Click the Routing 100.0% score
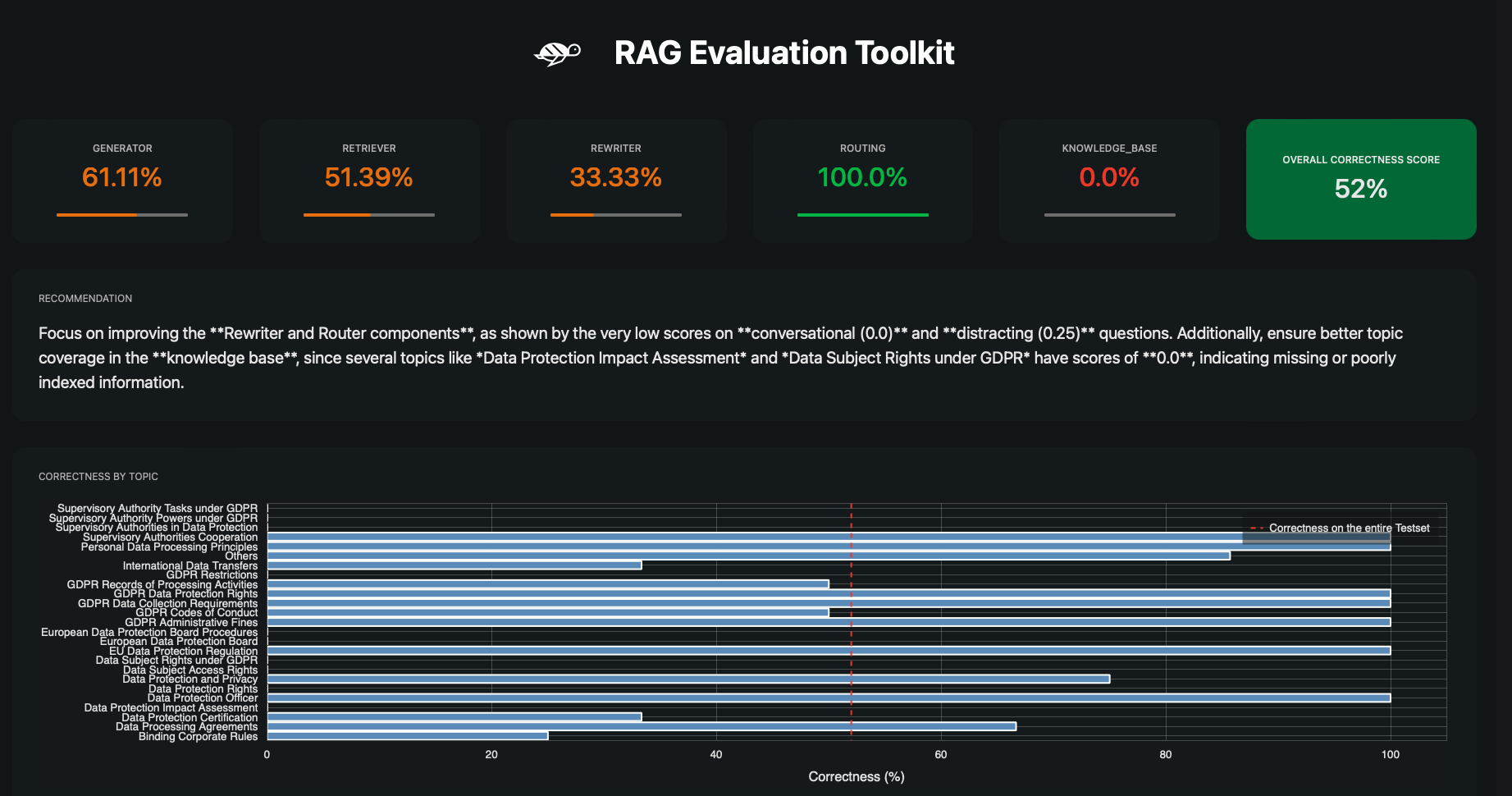Image resolution: width=1512 pixels, height=796 pixels. click(862, 177)
